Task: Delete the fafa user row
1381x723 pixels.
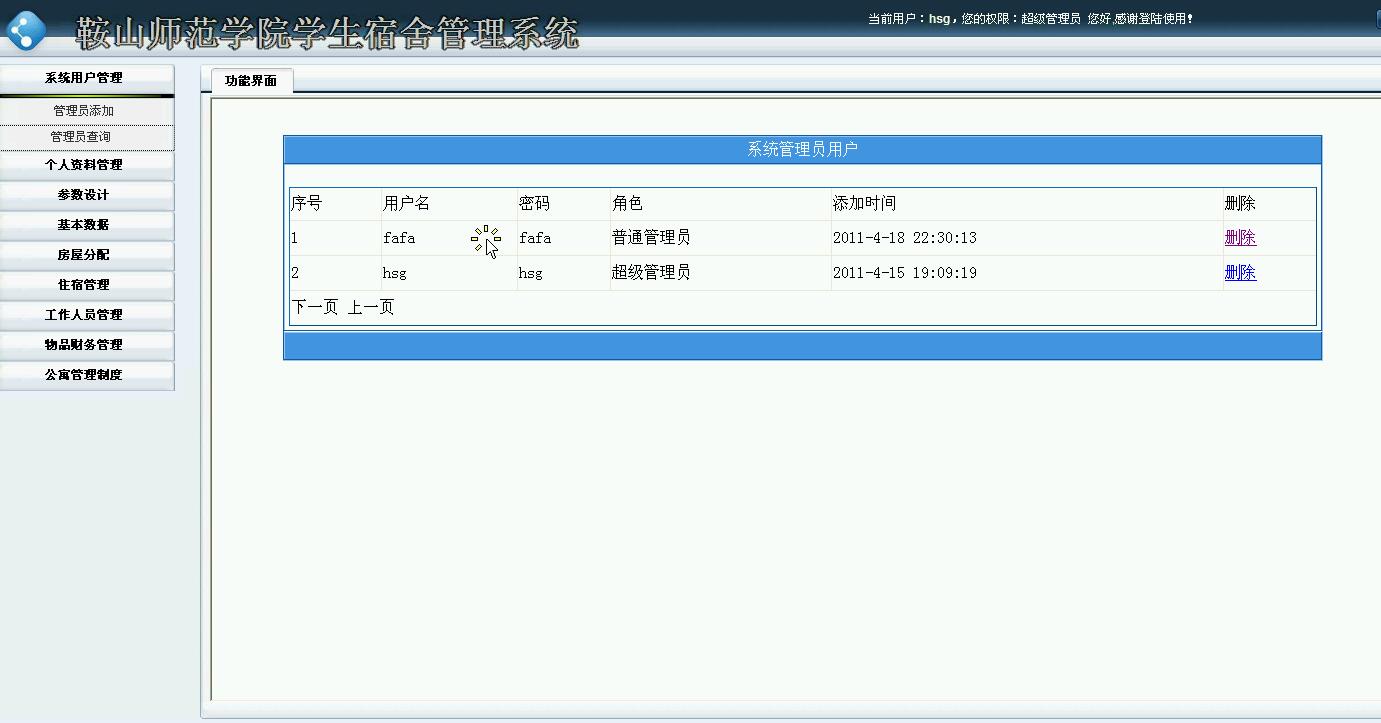Action: click(1240, 238)
